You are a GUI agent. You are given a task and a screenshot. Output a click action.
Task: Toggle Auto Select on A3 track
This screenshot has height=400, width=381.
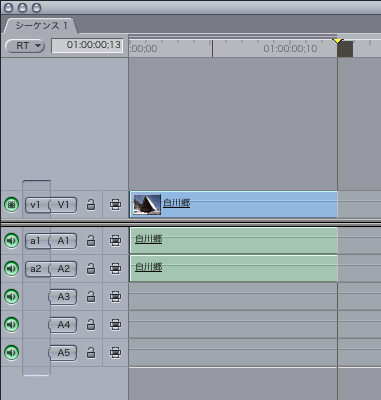point(115,296)
